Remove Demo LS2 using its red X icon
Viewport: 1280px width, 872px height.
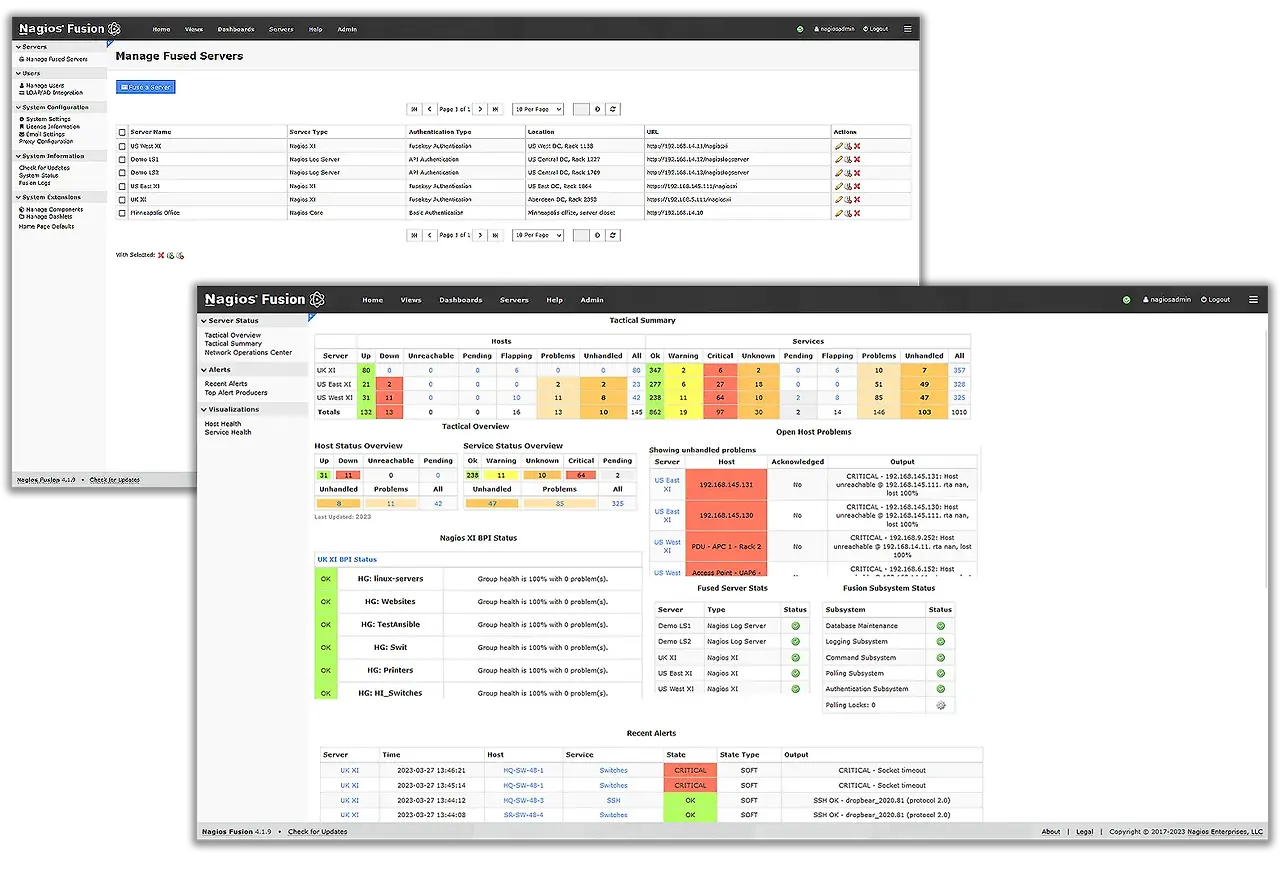(857, 172)
